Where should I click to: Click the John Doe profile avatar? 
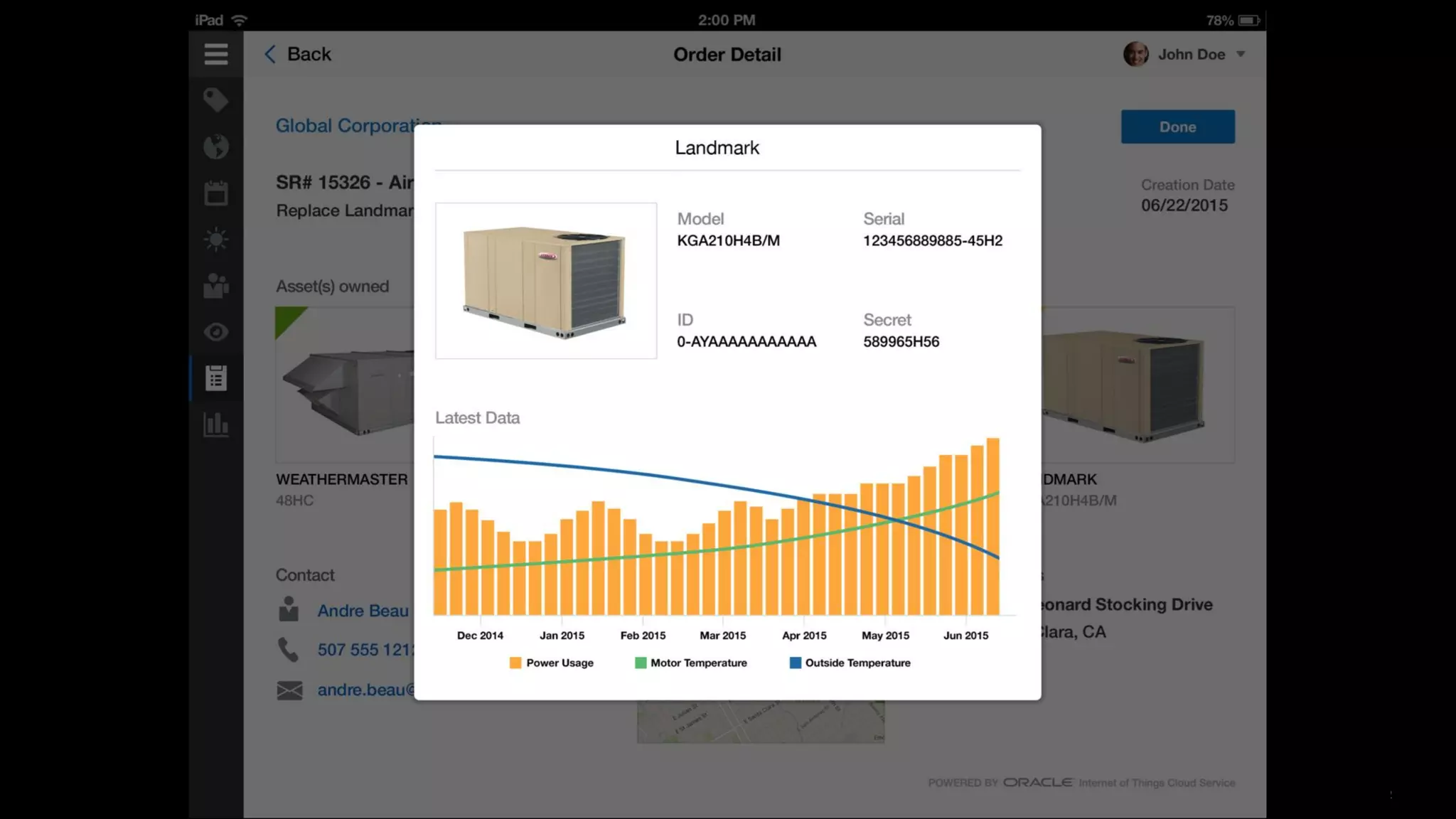(1135, 54)
